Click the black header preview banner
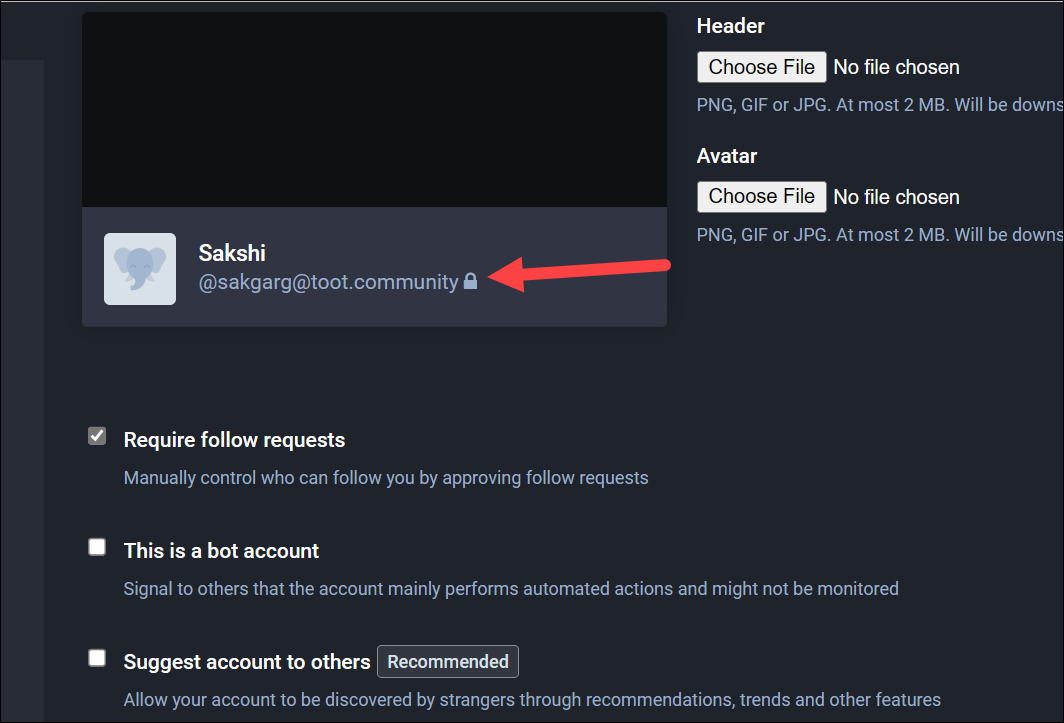 click(x=375, y=109)
